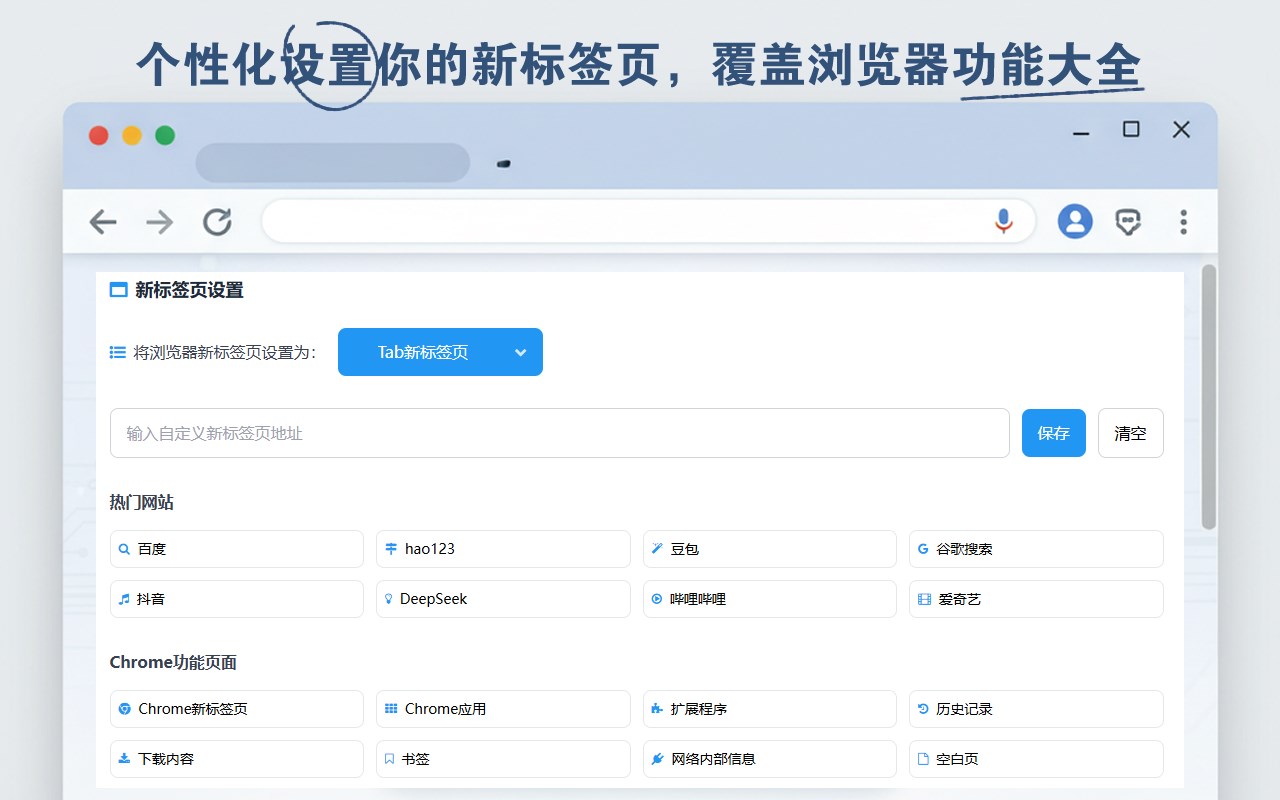Viewport: 1280px width, 800px height.
Task: Select the 哔哩哔哩 site option
Action: 770,599
